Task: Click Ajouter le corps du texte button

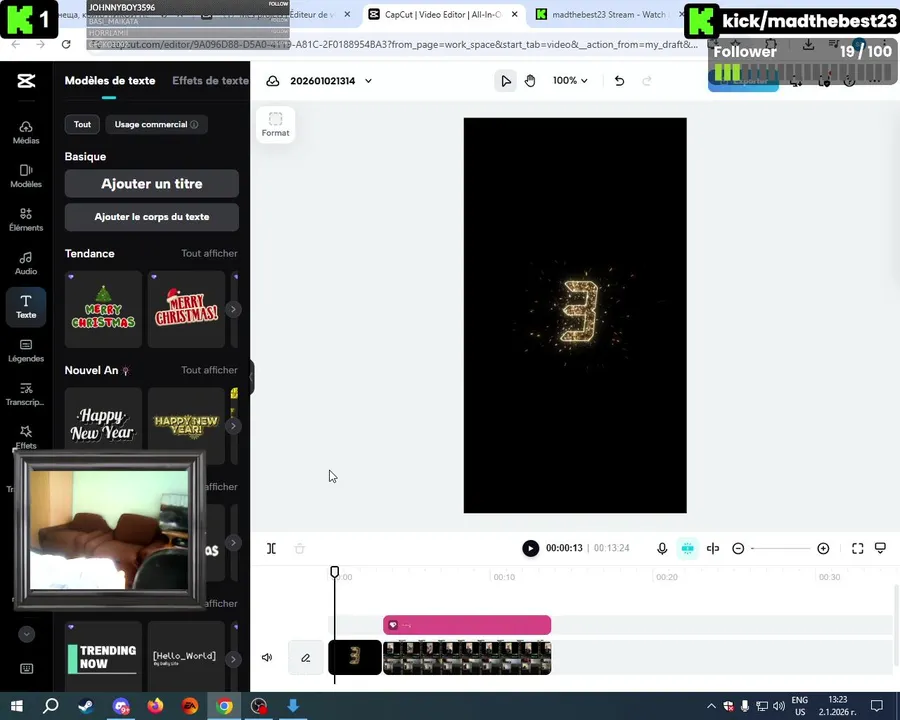Action: (152, 217)
